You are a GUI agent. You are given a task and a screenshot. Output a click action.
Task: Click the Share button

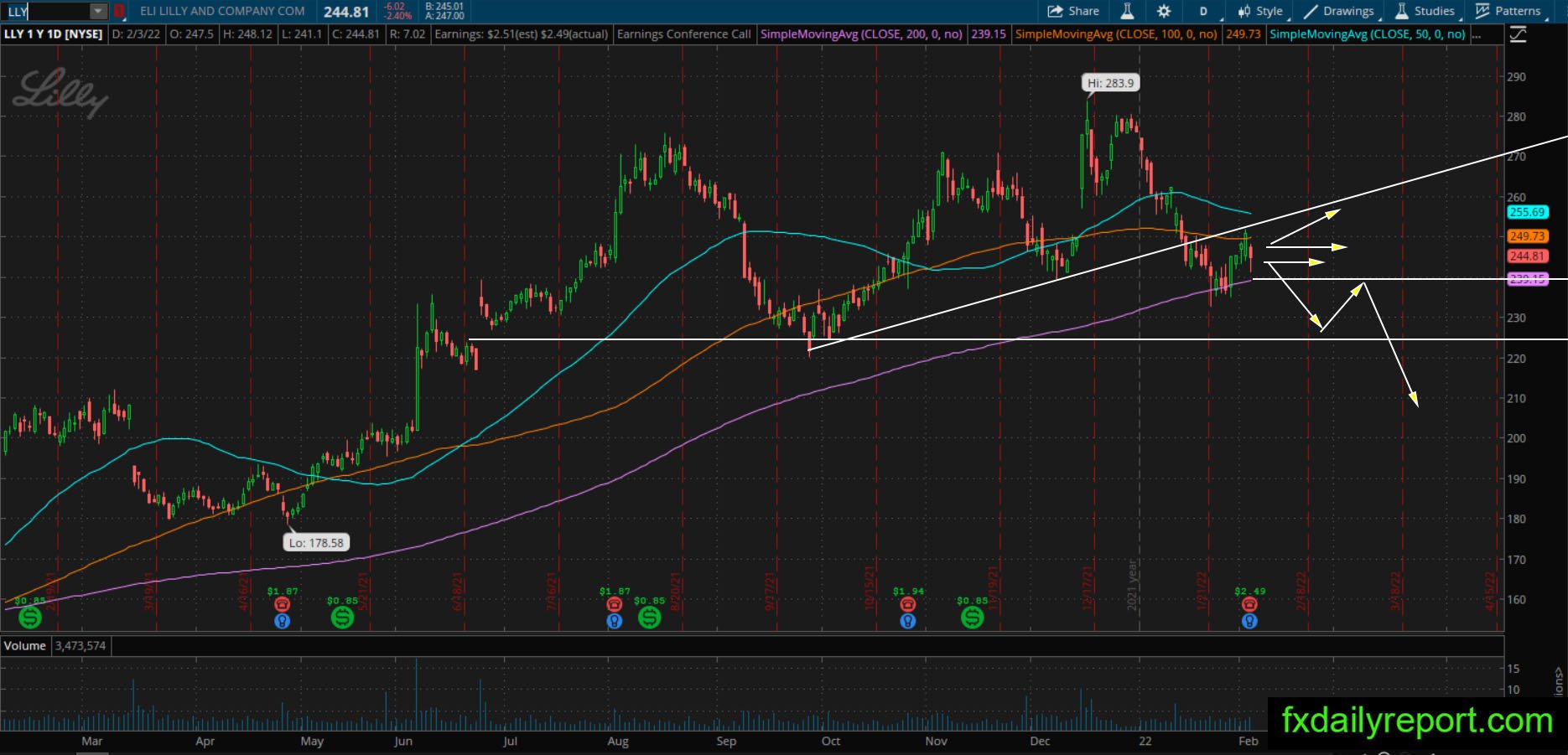click(x=1073, y=11)
